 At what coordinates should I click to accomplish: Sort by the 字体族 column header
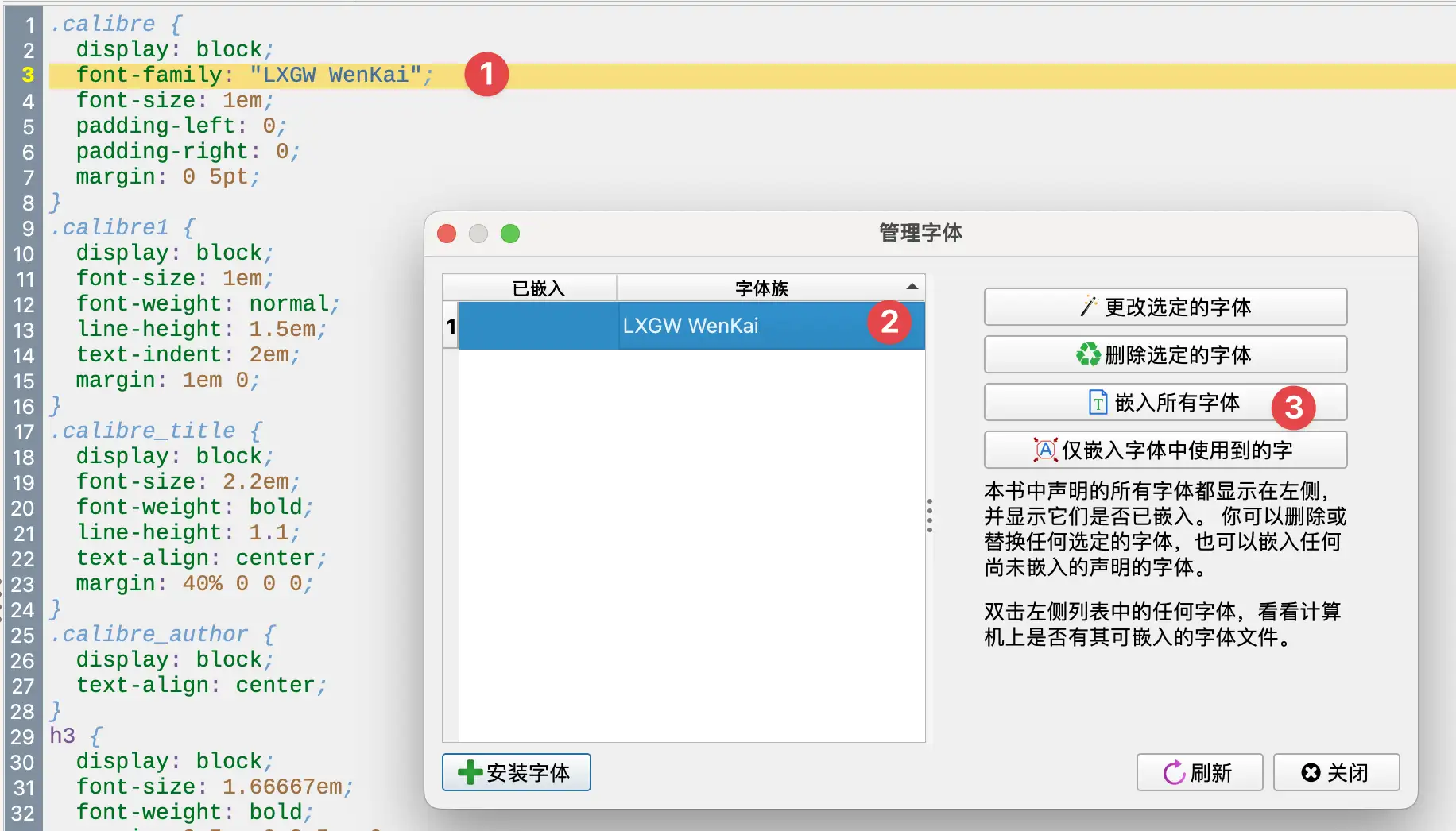coord(761,288)
